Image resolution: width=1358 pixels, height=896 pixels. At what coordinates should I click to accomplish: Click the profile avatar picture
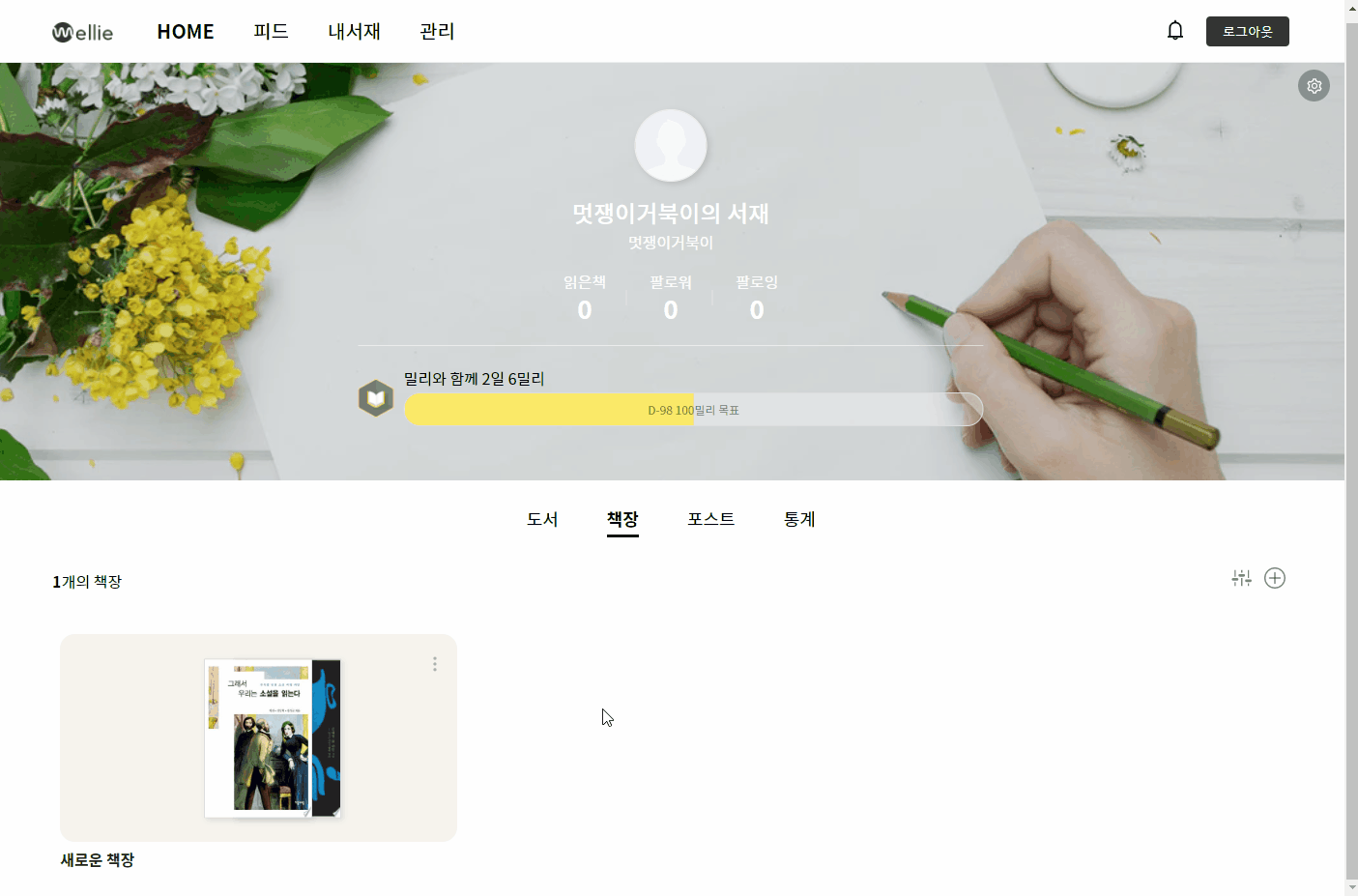tap(671, 145)
